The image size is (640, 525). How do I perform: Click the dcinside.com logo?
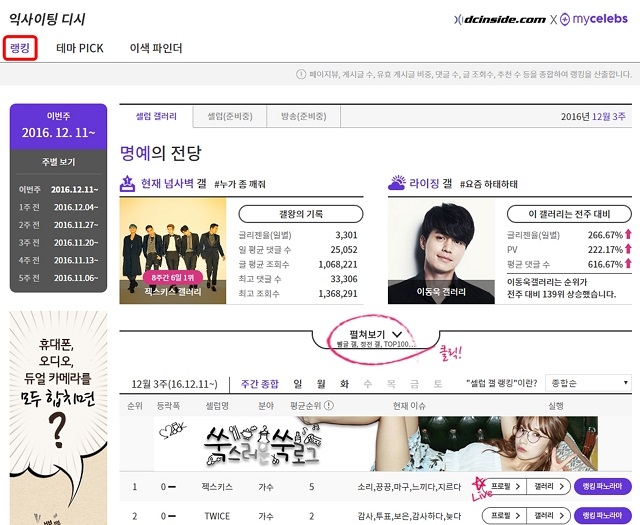pos(500,19)
